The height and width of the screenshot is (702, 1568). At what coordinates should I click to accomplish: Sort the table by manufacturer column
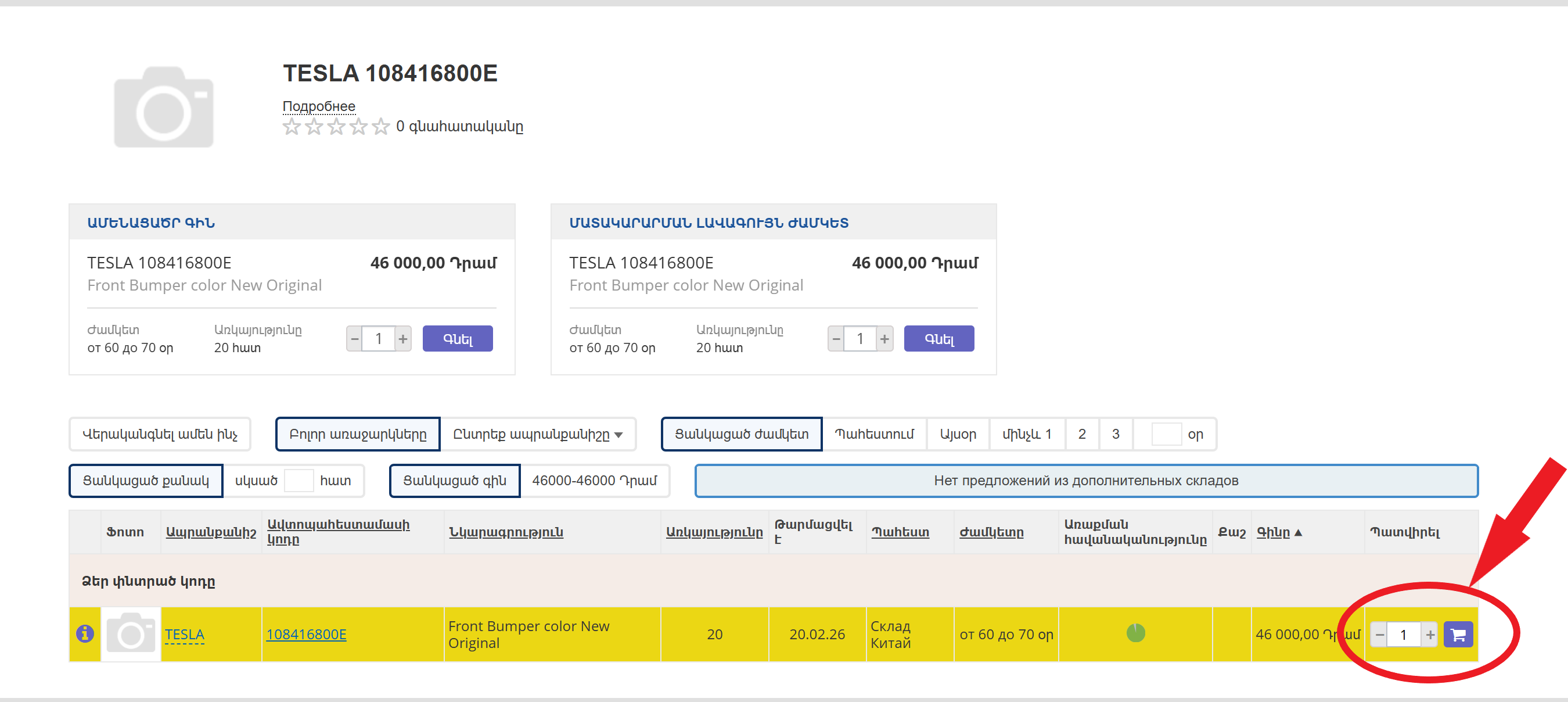click(x=211, y=532)
